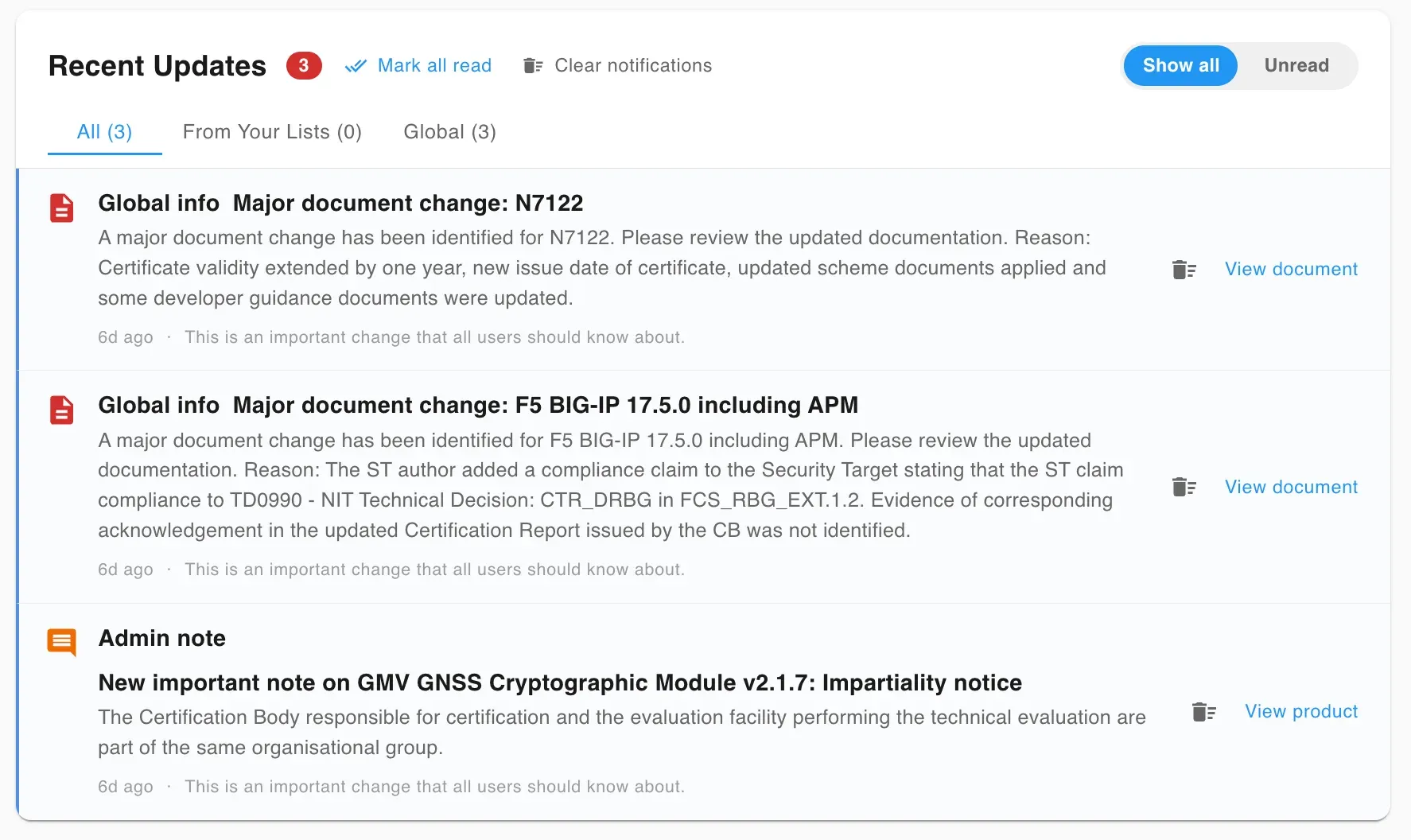Enable the Show all filter

(x=1180, y=65)
